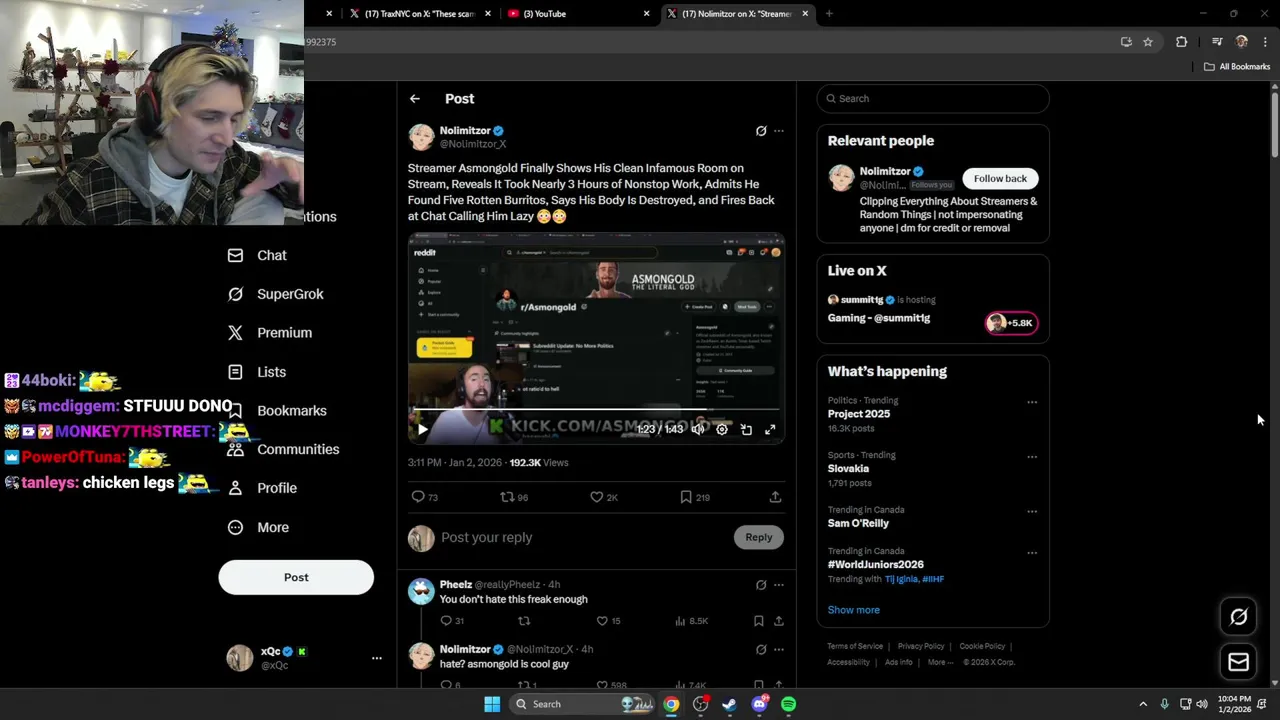This screenshot has width=1280, height=720.
Task: Open Profile in the sidebar
Action: click(x=262, y=489)
